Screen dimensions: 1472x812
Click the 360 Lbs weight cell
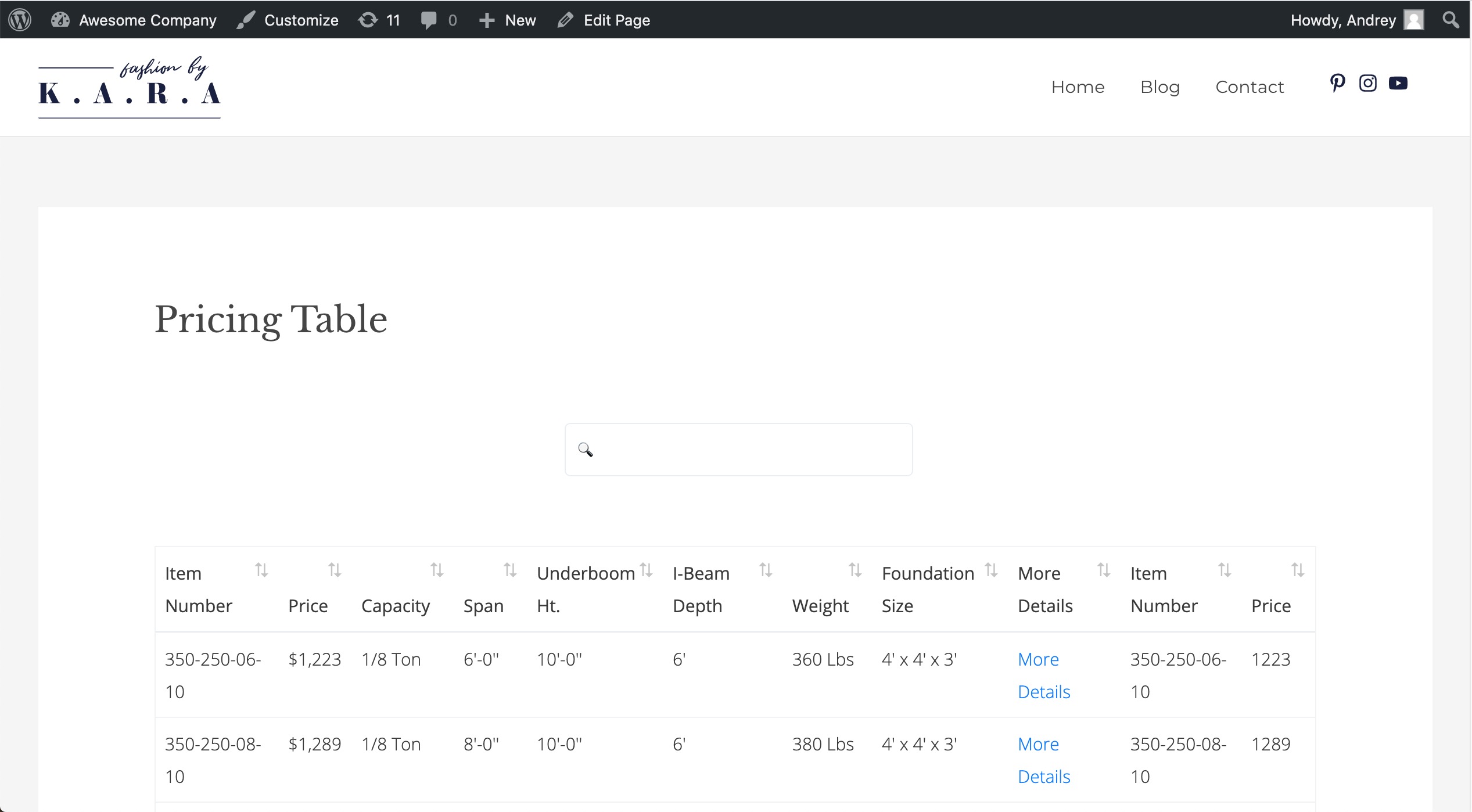(823, 659)
